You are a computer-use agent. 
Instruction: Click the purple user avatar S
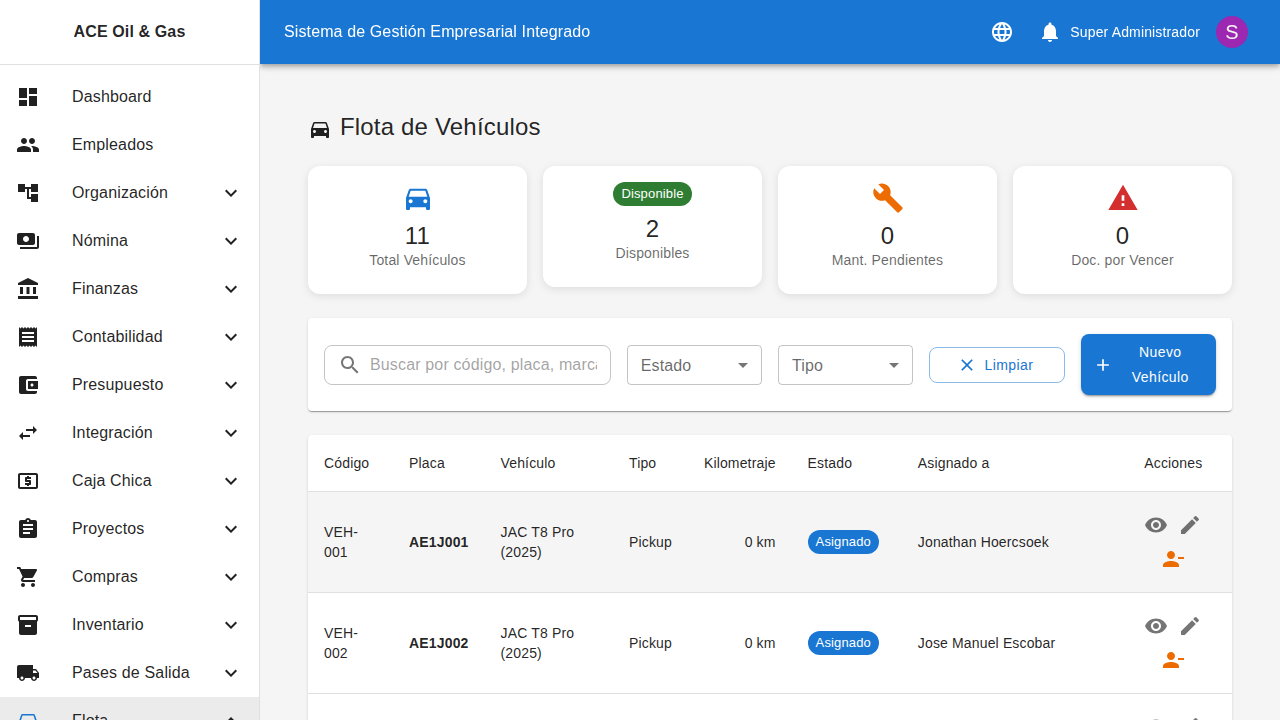pyautogui.click(x=1231, y=32)
